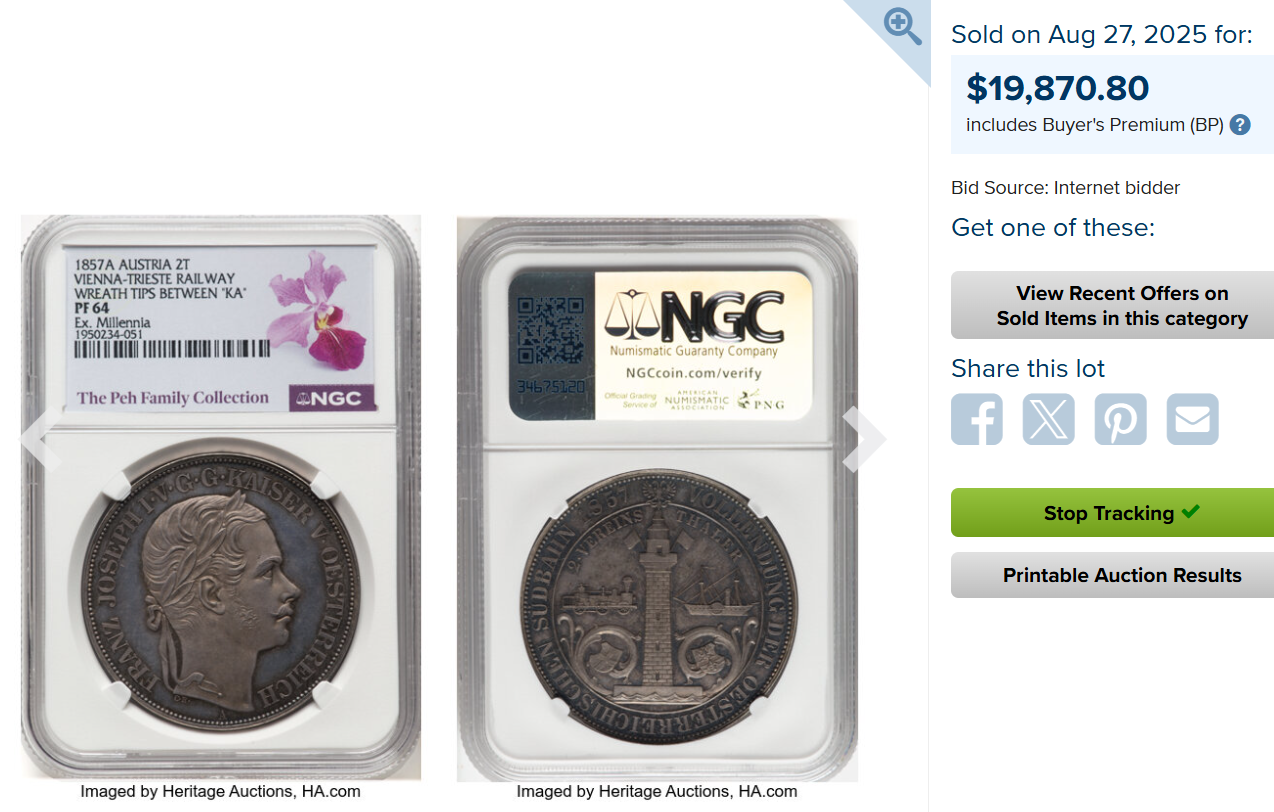The image size is (1274, 812).
Task: Click the sold price $19,870.80
Action: tap(1057, 88)
